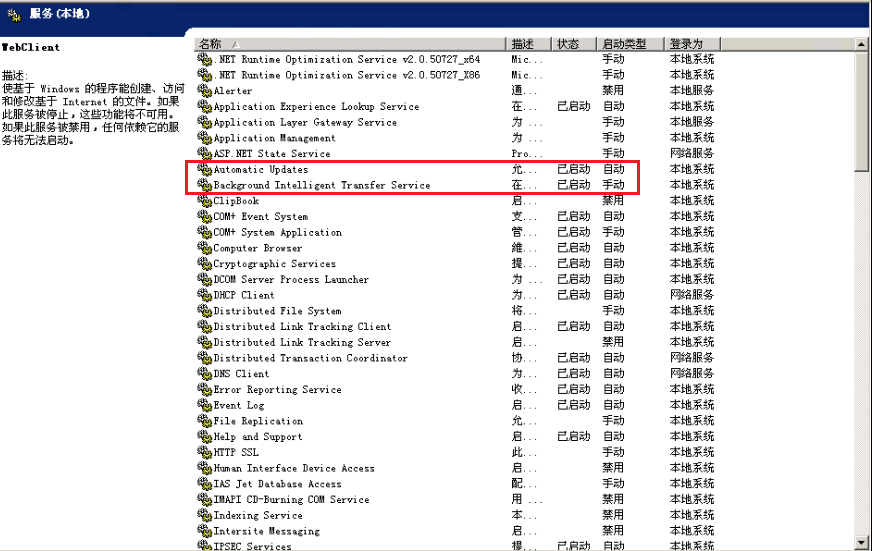Sort services by the 名称 column header
872x551 pixels.
click(350, 44)
